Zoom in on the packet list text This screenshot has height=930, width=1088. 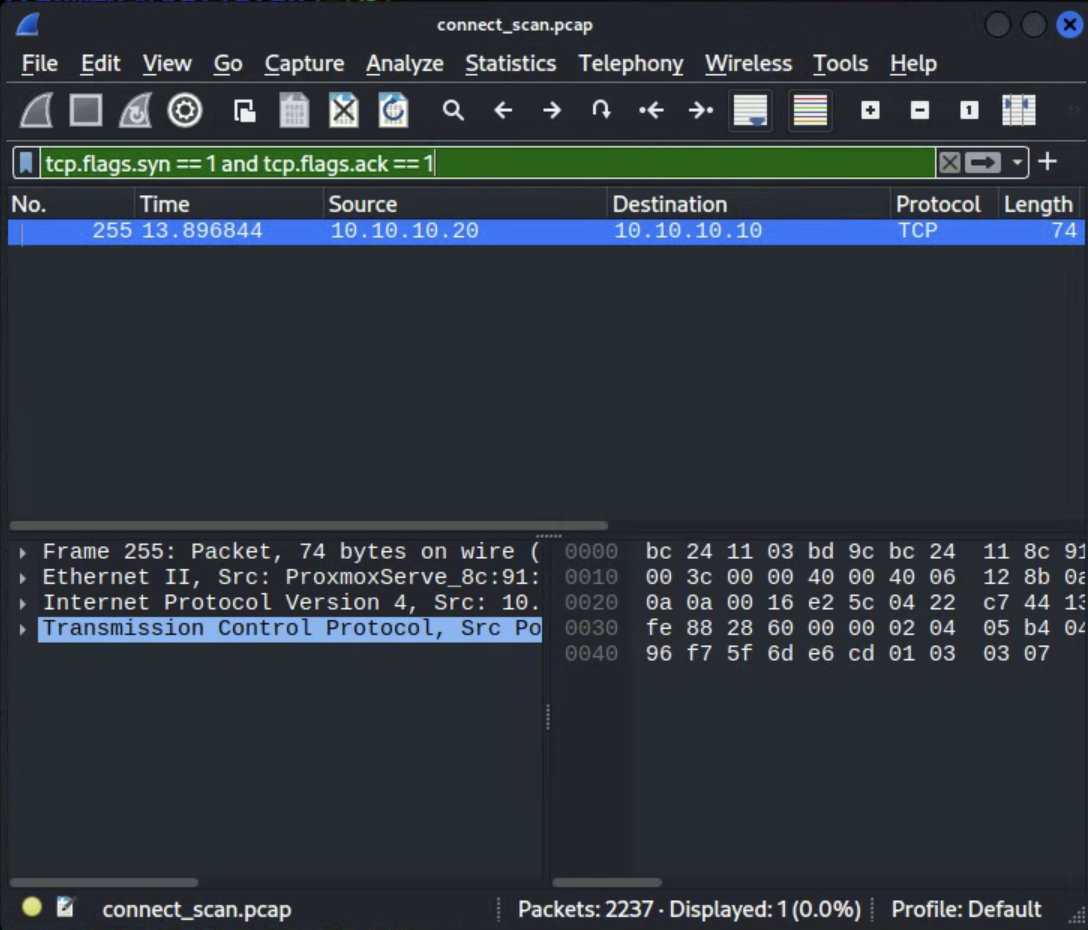tap(869, 110)
